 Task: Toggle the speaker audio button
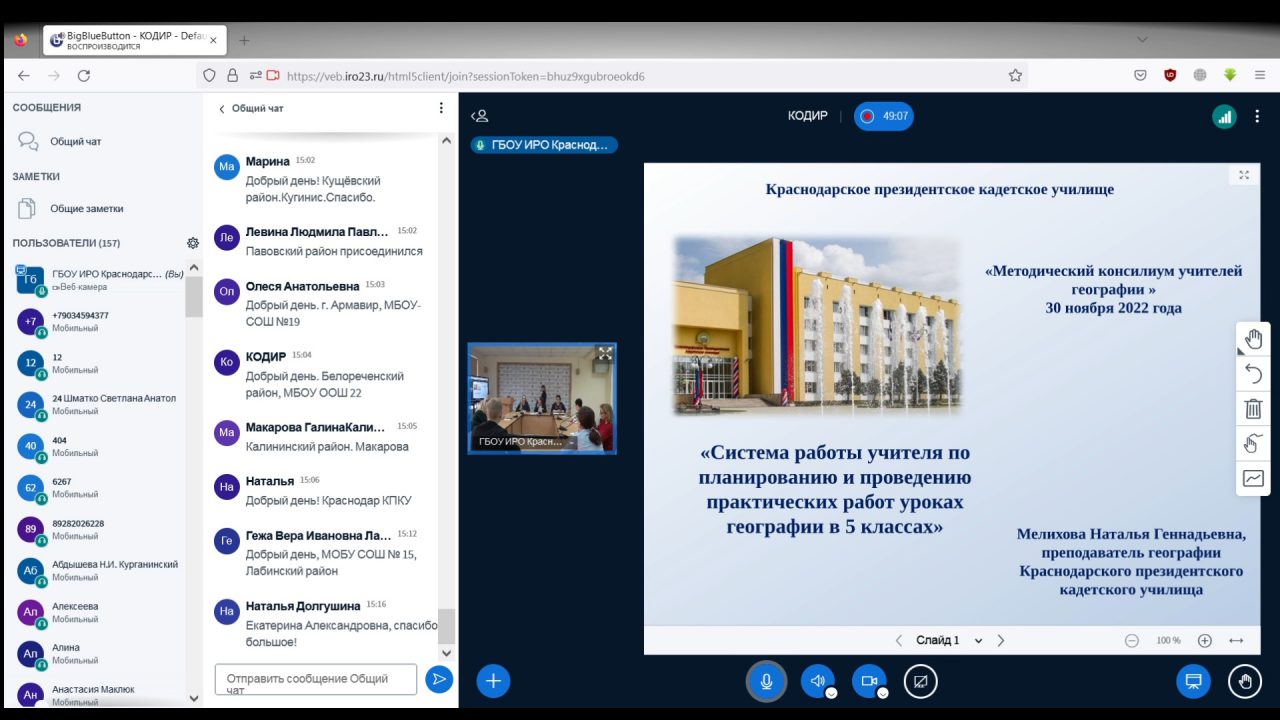tap(817, 681)
